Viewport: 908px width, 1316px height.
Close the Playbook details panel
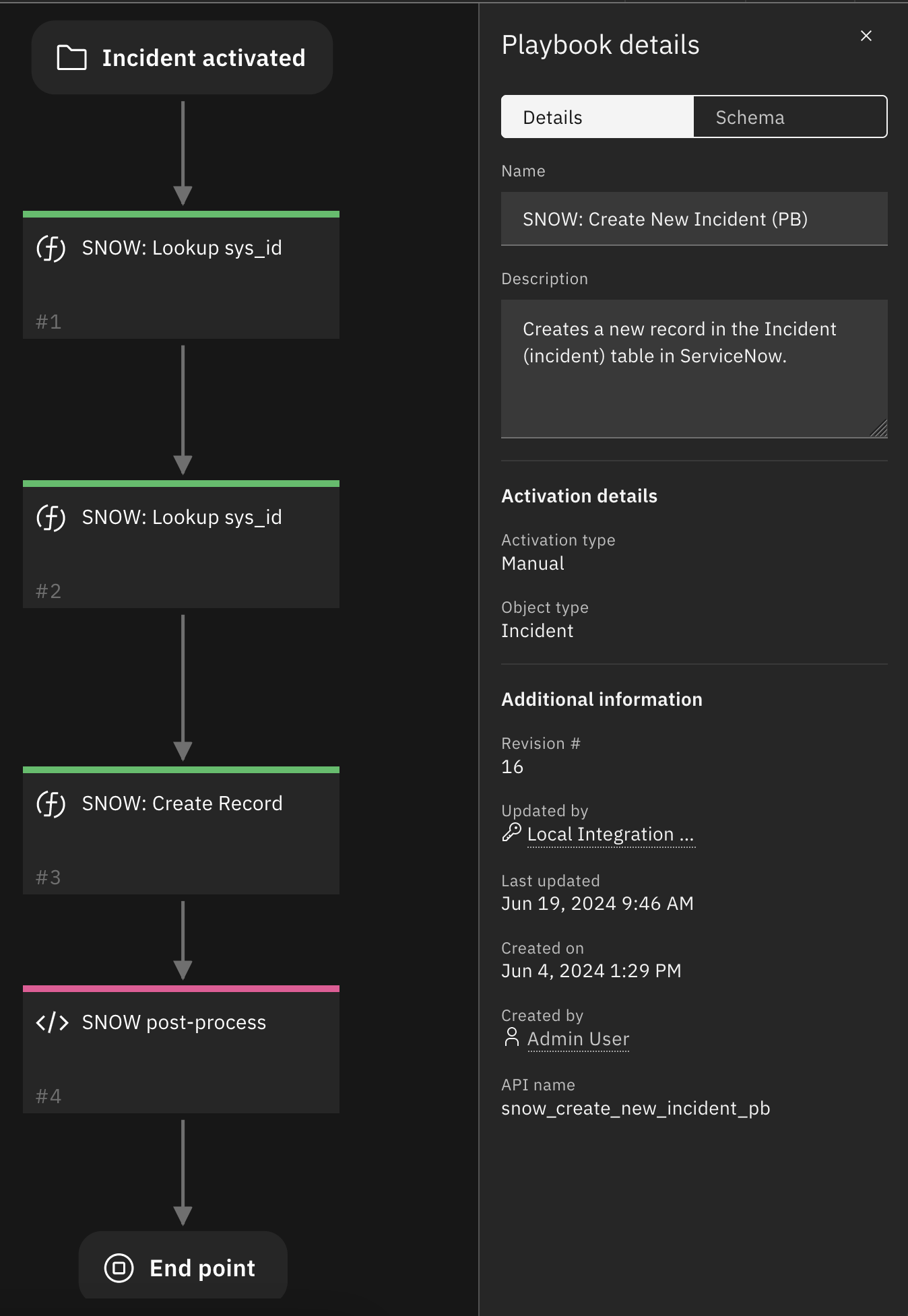(x=866, y=36)
